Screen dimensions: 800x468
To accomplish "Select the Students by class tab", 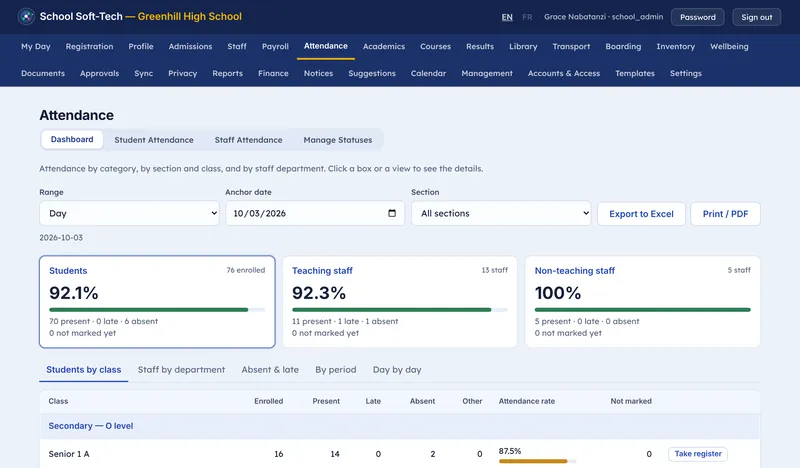I will [84, 370].
